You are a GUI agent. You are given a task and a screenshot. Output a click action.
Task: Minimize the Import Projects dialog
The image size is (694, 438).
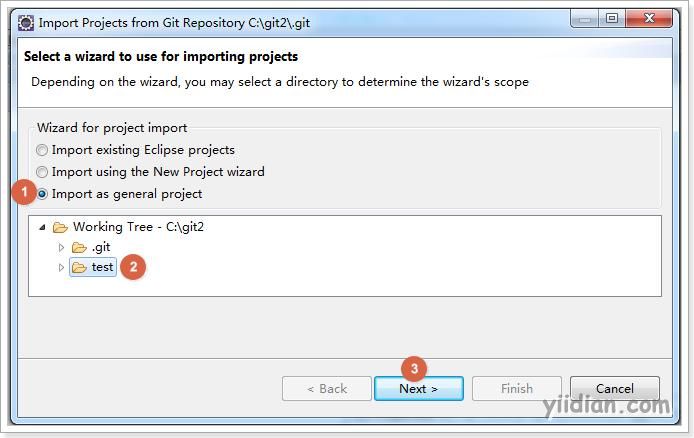[x=585, y=19]
